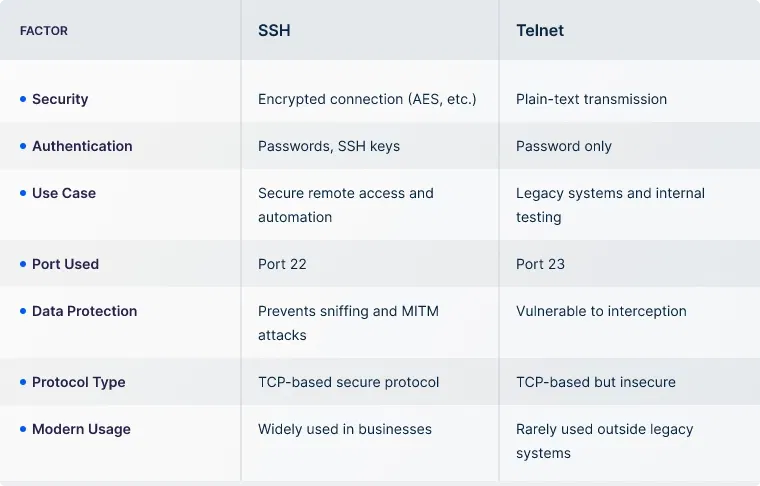Click the 'Port 23' cell

[x=540, y=264]
